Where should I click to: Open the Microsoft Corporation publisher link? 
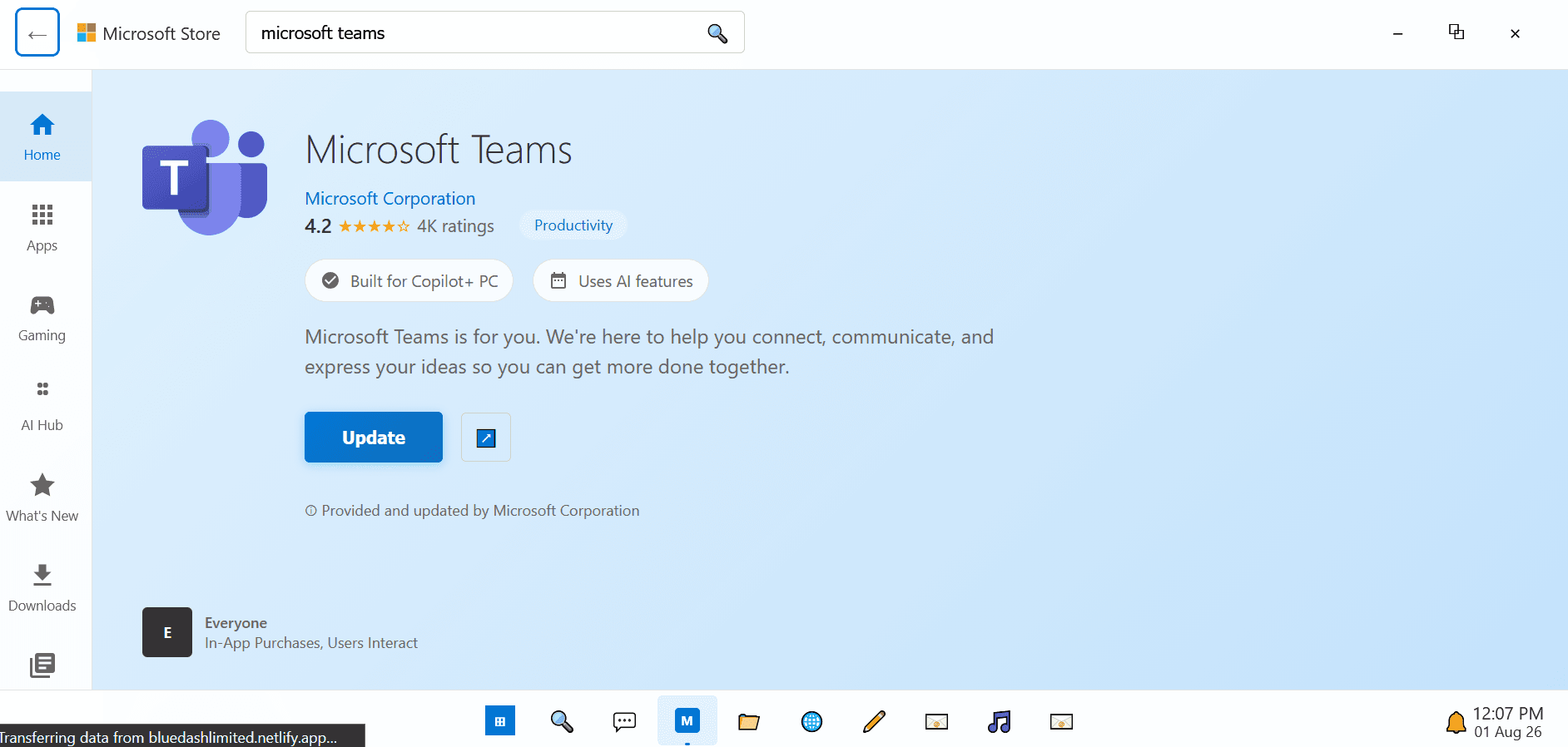point(390,199)
